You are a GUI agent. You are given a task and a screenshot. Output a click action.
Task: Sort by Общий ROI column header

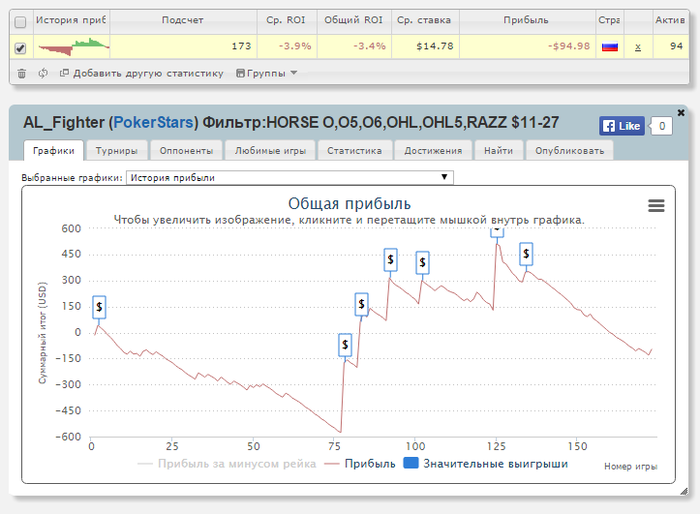[354, 20]
